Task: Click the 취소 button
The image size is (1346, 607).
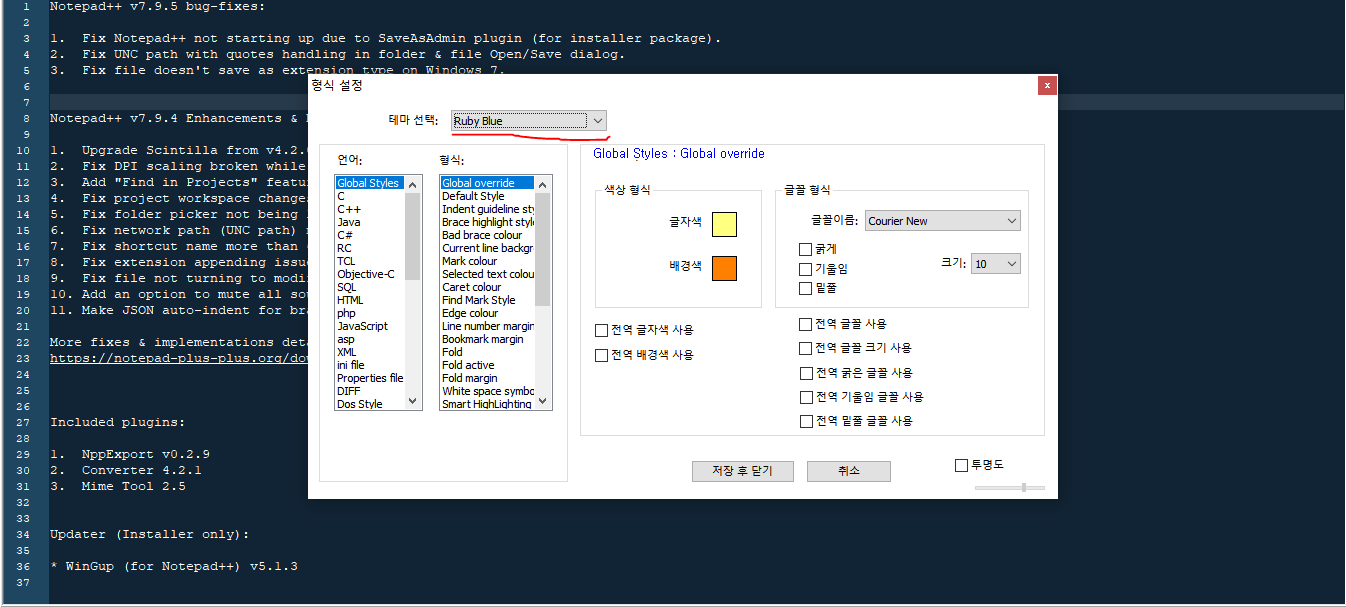Action: click(x=849, y=471)
